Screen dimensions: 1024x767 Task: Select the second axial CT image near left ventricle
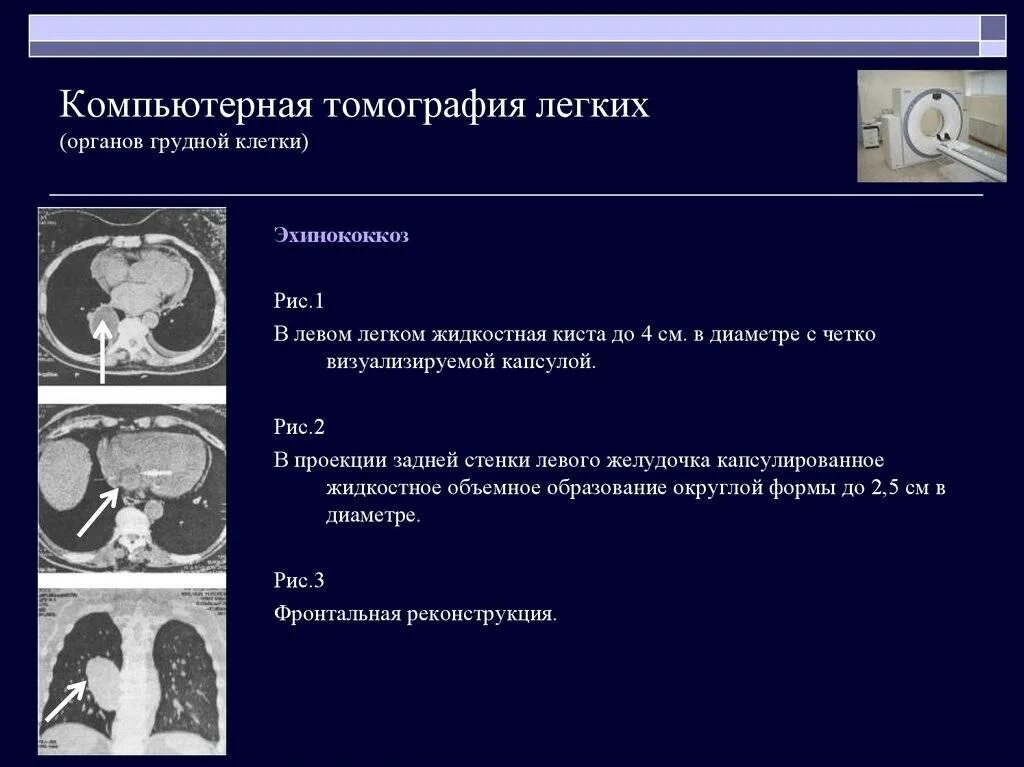point(132,489)
